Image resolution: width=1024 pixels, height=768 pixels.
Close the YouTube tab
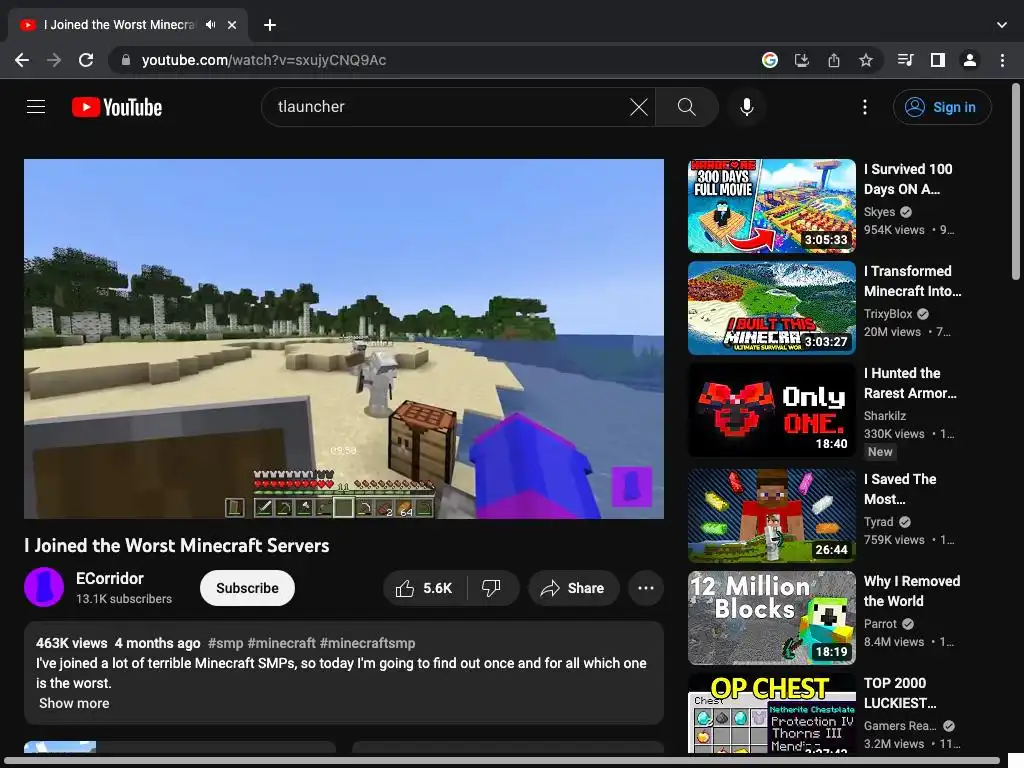click(x=232, y=25)
